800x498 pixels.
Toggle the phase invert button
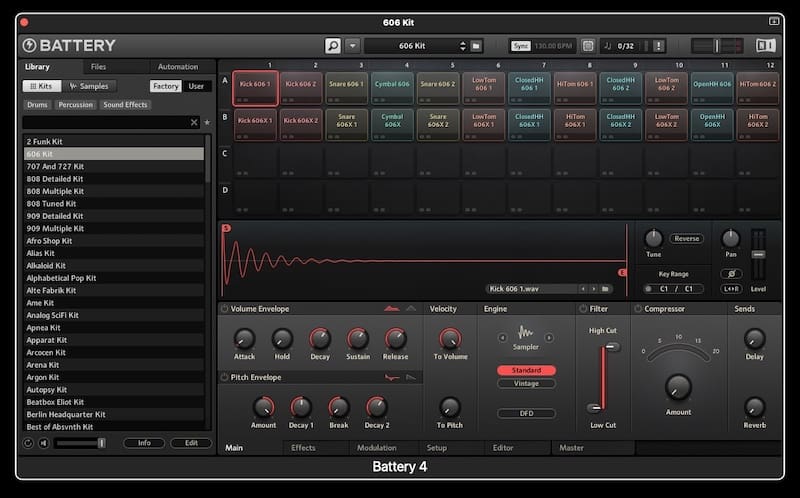[x=731, y=274]
